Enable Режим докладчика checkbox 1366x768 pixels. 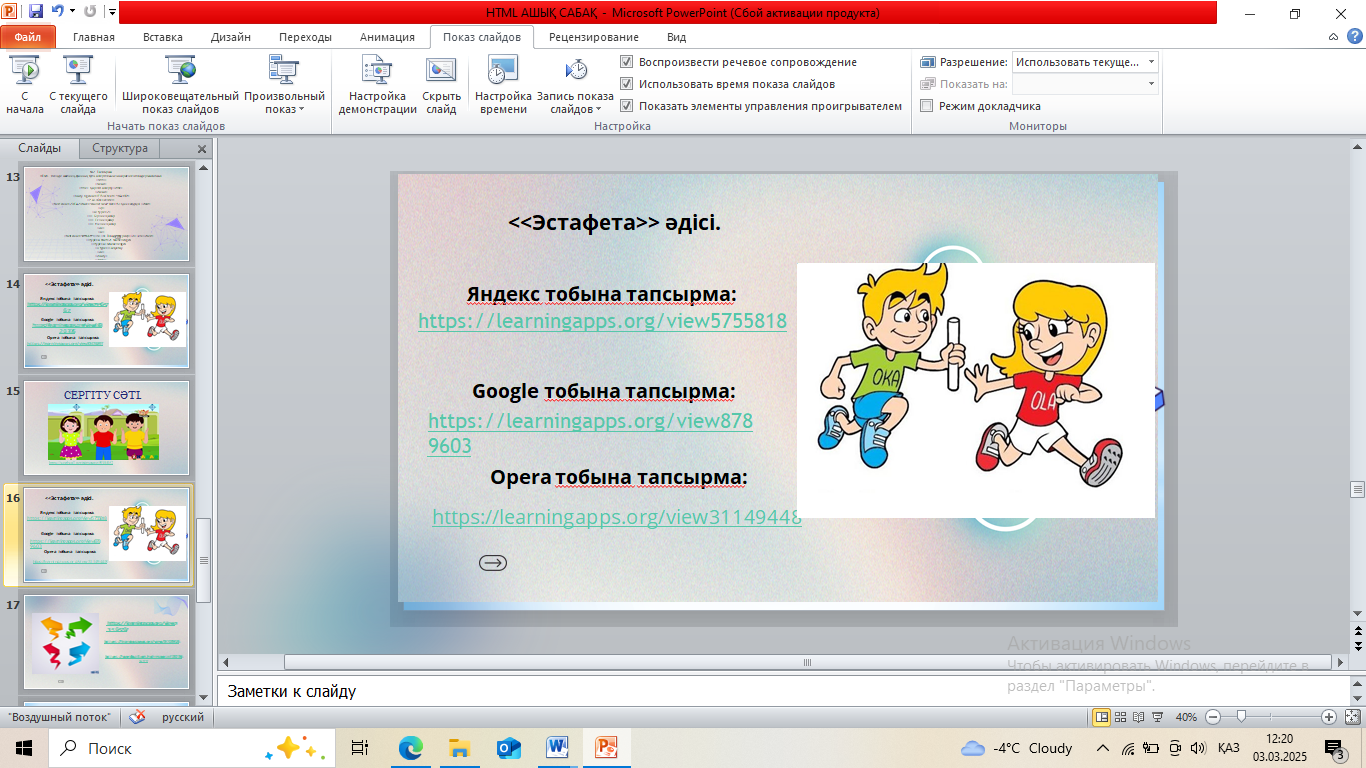(927, 106)
